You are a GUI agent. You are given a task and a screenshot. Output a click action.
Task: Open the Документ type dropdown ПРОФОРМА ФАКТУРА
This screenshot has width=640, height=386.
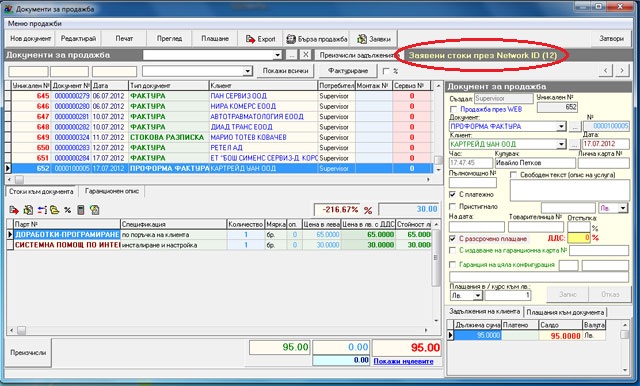point(562,126)
